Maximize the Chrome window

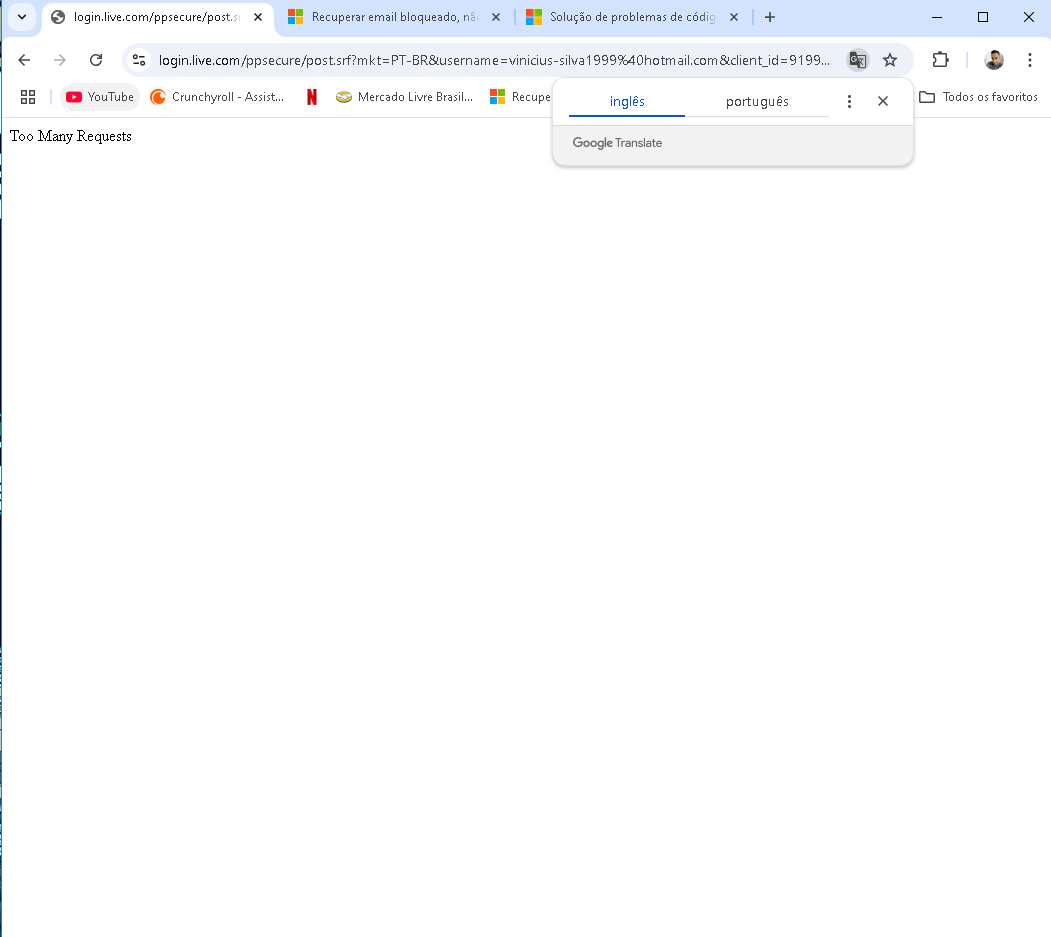[983, 17]
